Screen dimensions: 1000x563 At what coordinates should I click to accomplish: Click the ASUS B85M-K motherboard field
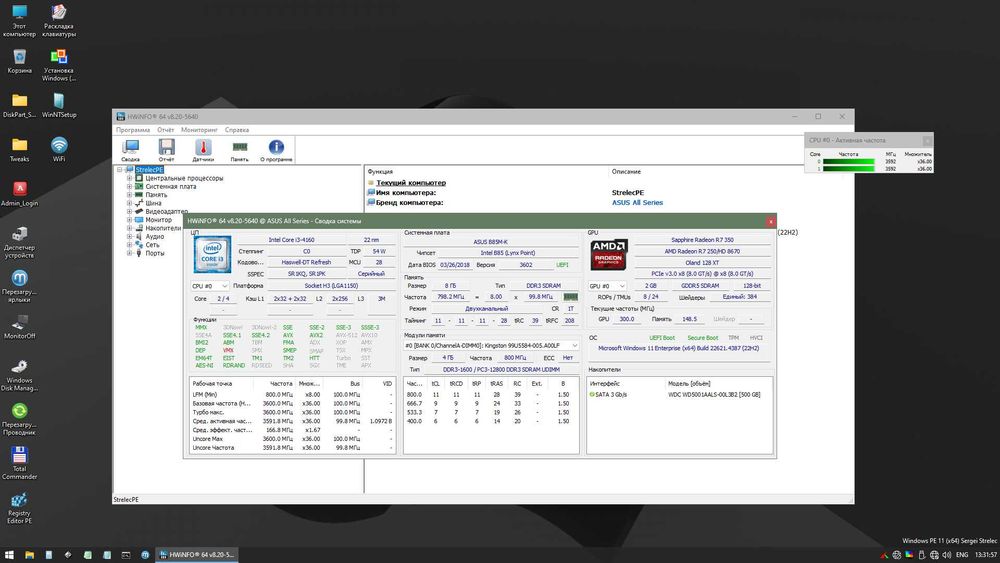point(490,242)
